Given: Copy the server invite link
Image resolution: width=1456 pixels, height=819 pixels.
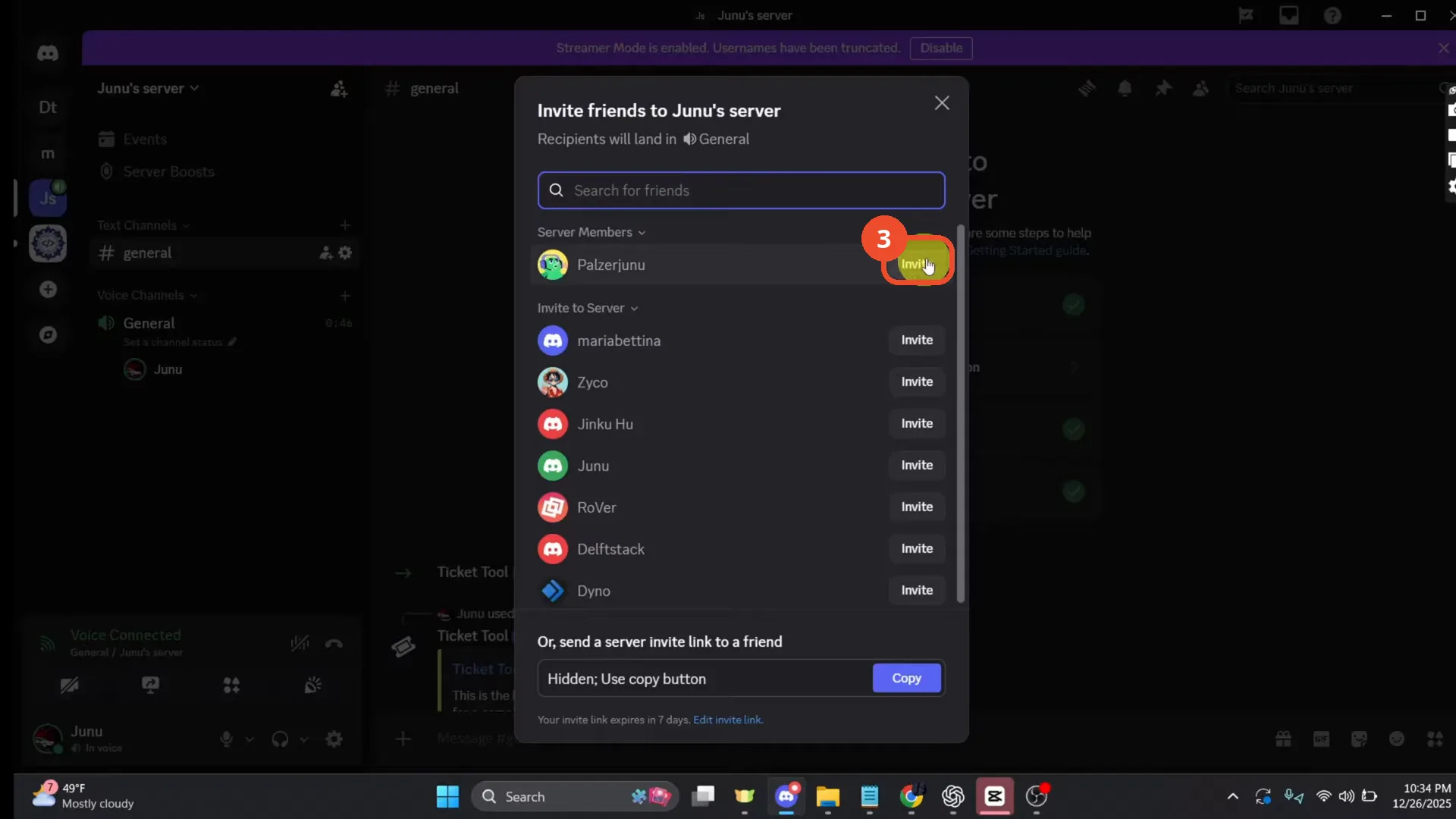Looking at the screenshot, I should click(x=906, y=679).
